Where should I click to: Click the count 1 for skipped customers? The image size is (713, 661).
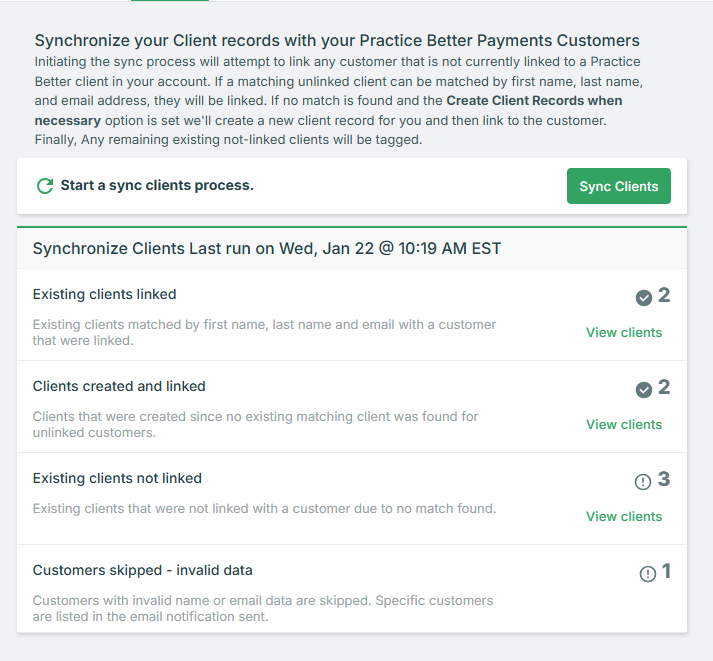[666, 571]
